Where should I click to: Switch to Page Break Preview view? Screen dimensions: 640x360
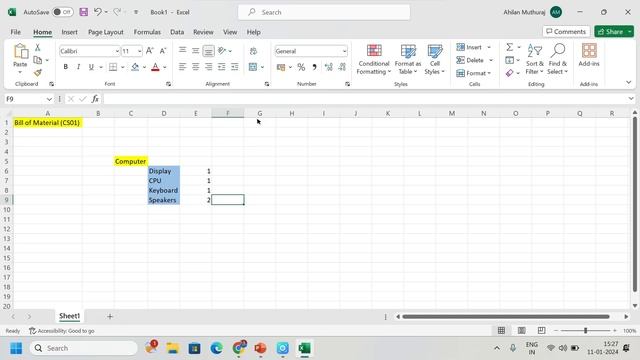[x=542, y=330]
